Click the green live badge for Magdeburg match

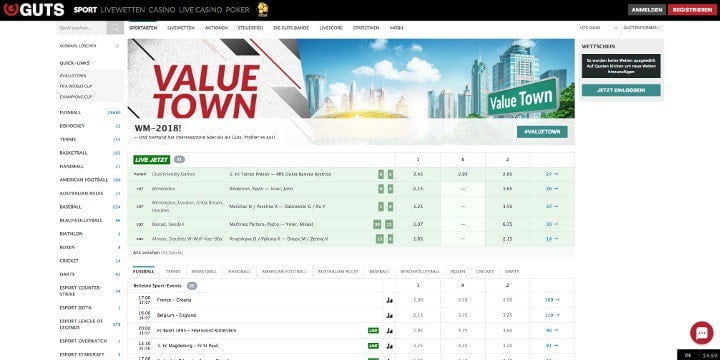[x=373, y=346]
